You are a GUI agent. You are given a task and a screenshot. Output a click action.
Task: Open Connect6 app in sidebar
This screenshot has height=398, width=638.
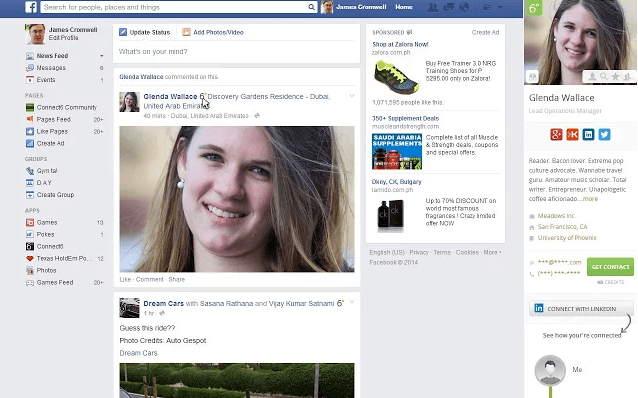(x=50, y=247)
